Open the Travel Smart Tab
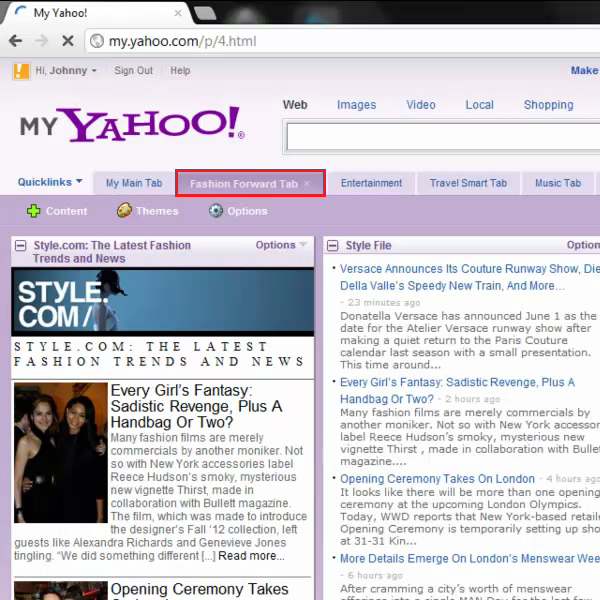The height and width of the screenshot is (600, 600). [x=468, y=183]
